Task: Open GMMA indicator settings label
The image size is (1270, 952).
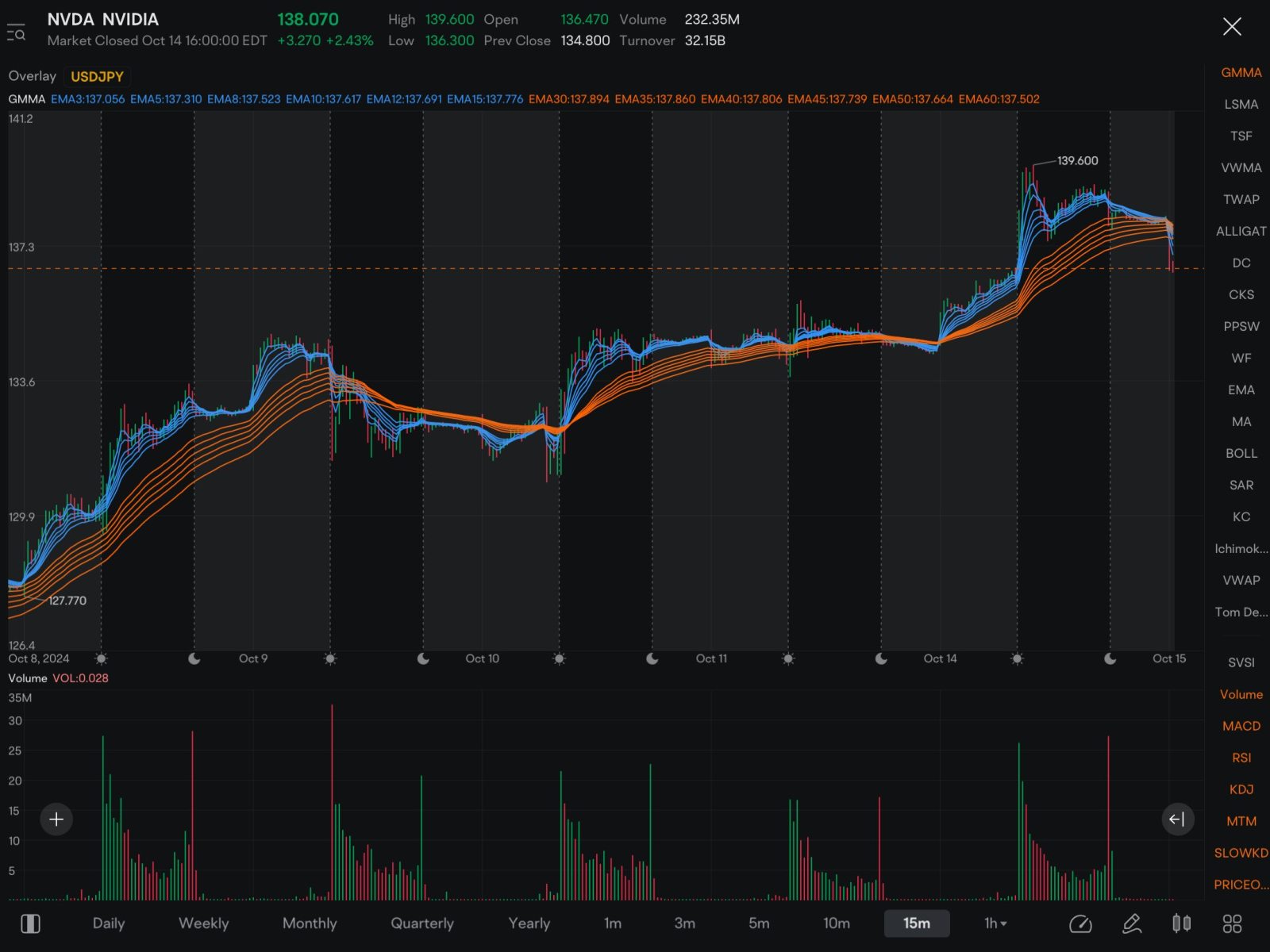Action: (x=26, y=99)
